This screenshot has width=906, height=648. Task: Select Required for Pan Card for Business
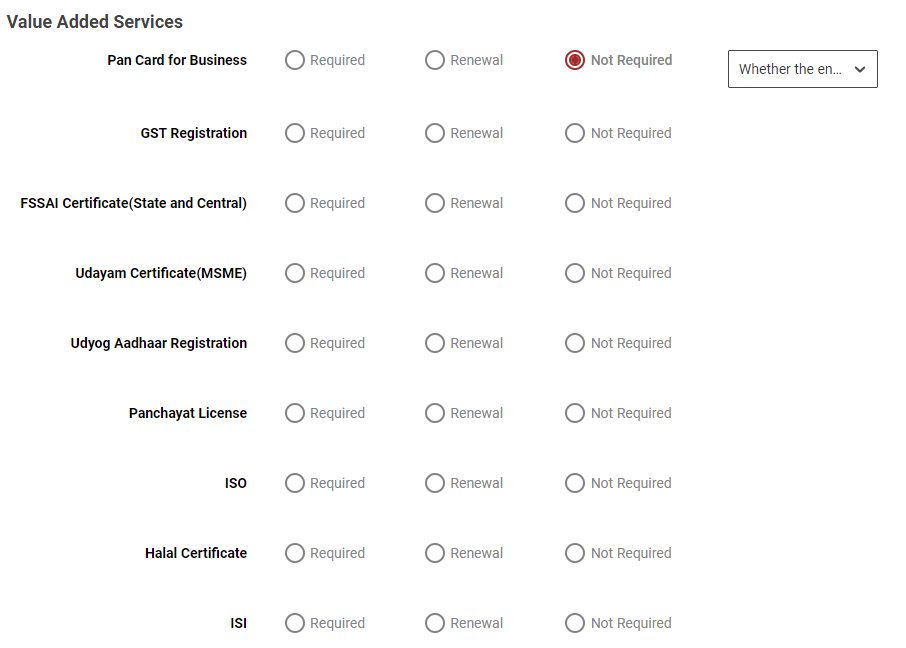(295, 60)
